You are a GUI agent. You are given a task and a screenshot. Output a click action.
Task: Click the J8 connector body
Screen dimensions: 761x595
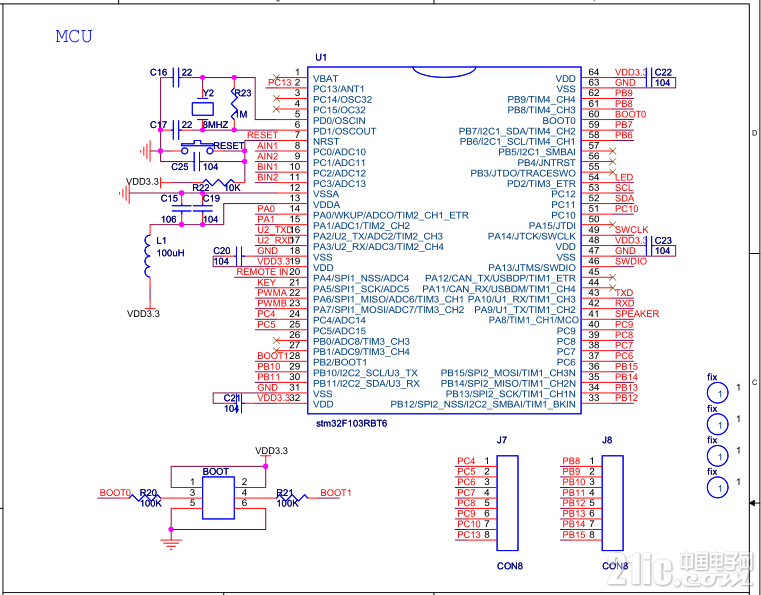point(612,503)
